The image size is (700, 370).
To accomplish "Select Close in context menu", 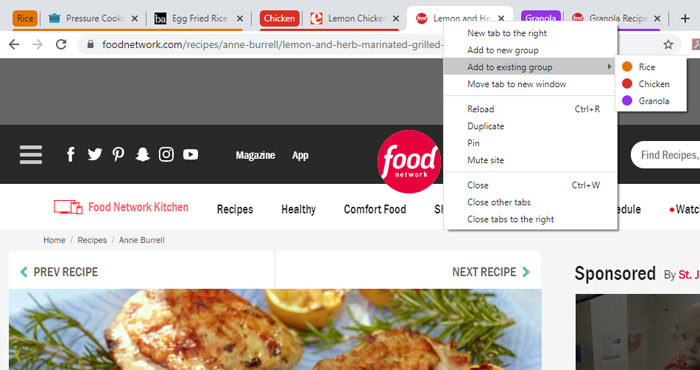I will [530, 185].
